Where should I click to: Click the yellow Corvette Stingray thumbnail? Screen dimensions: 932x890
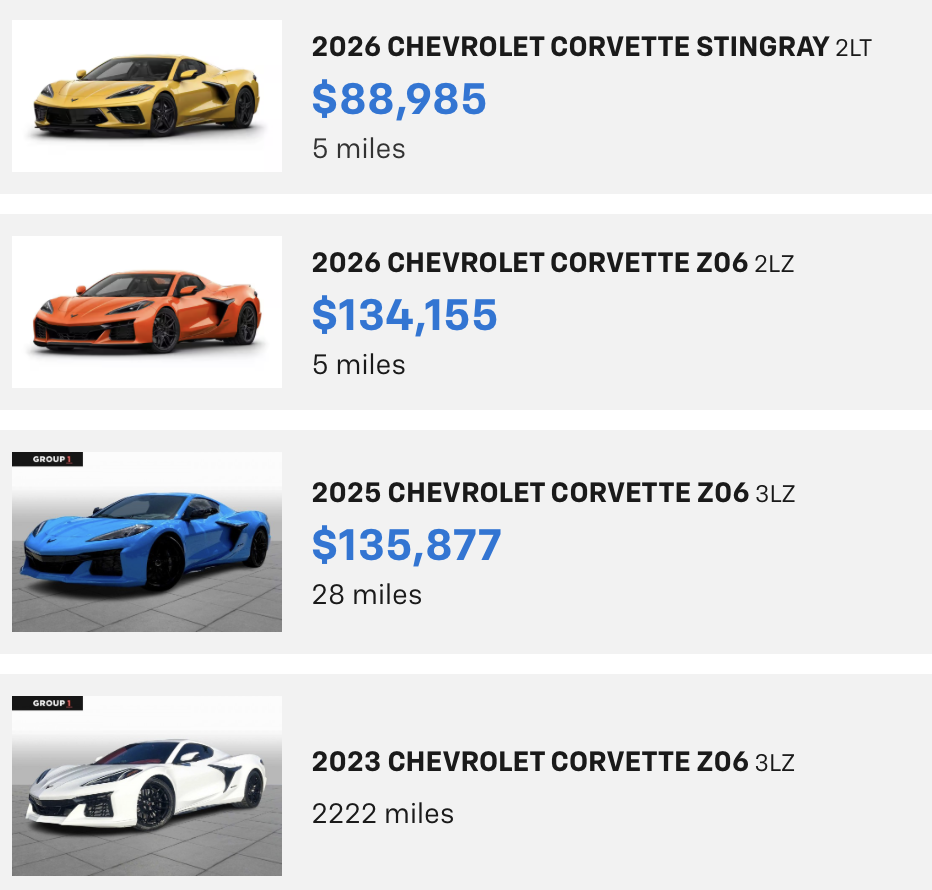(147, 96)
